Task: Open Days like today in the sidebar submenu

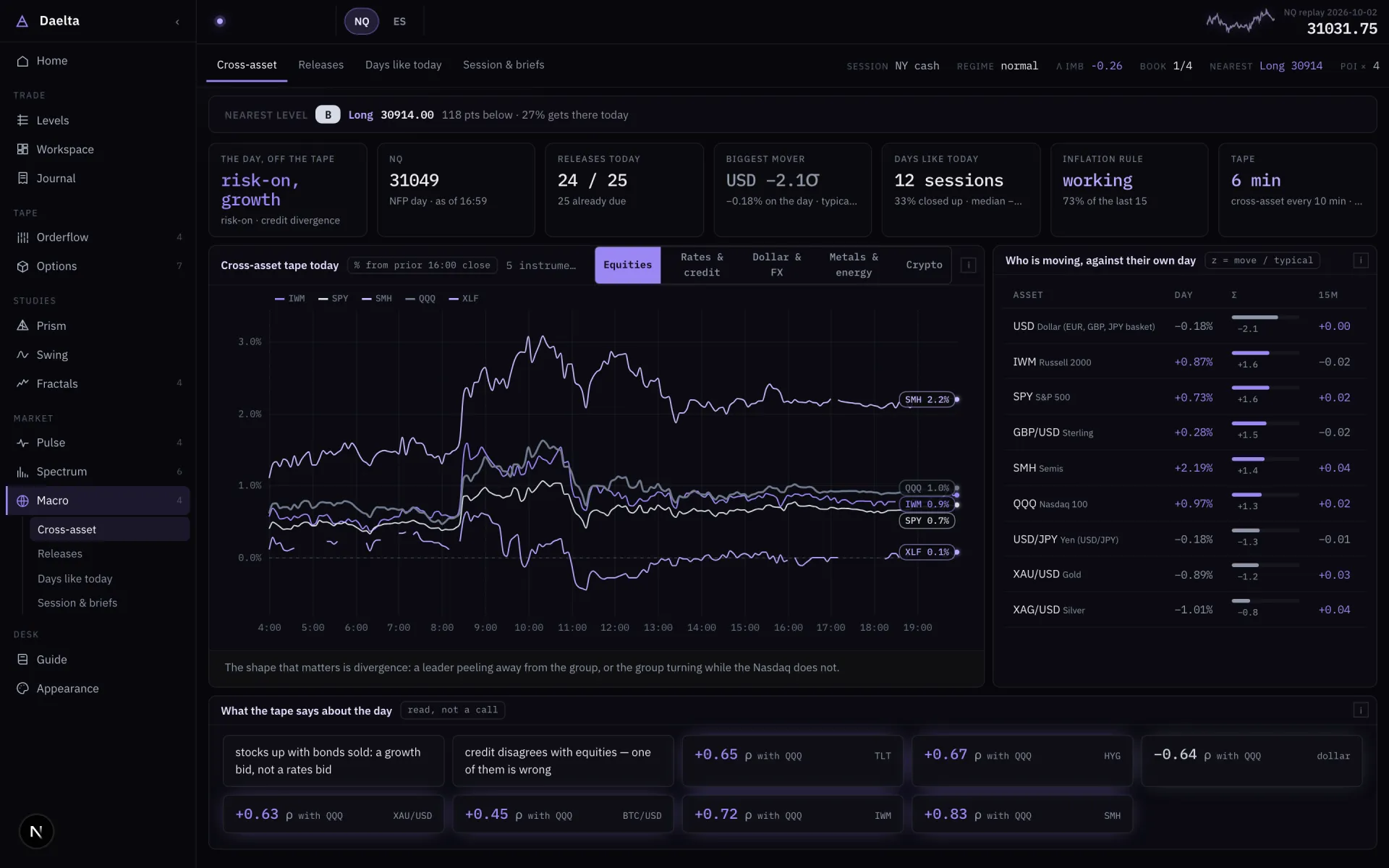Action: pyautogui.click(x=109, y=579)
